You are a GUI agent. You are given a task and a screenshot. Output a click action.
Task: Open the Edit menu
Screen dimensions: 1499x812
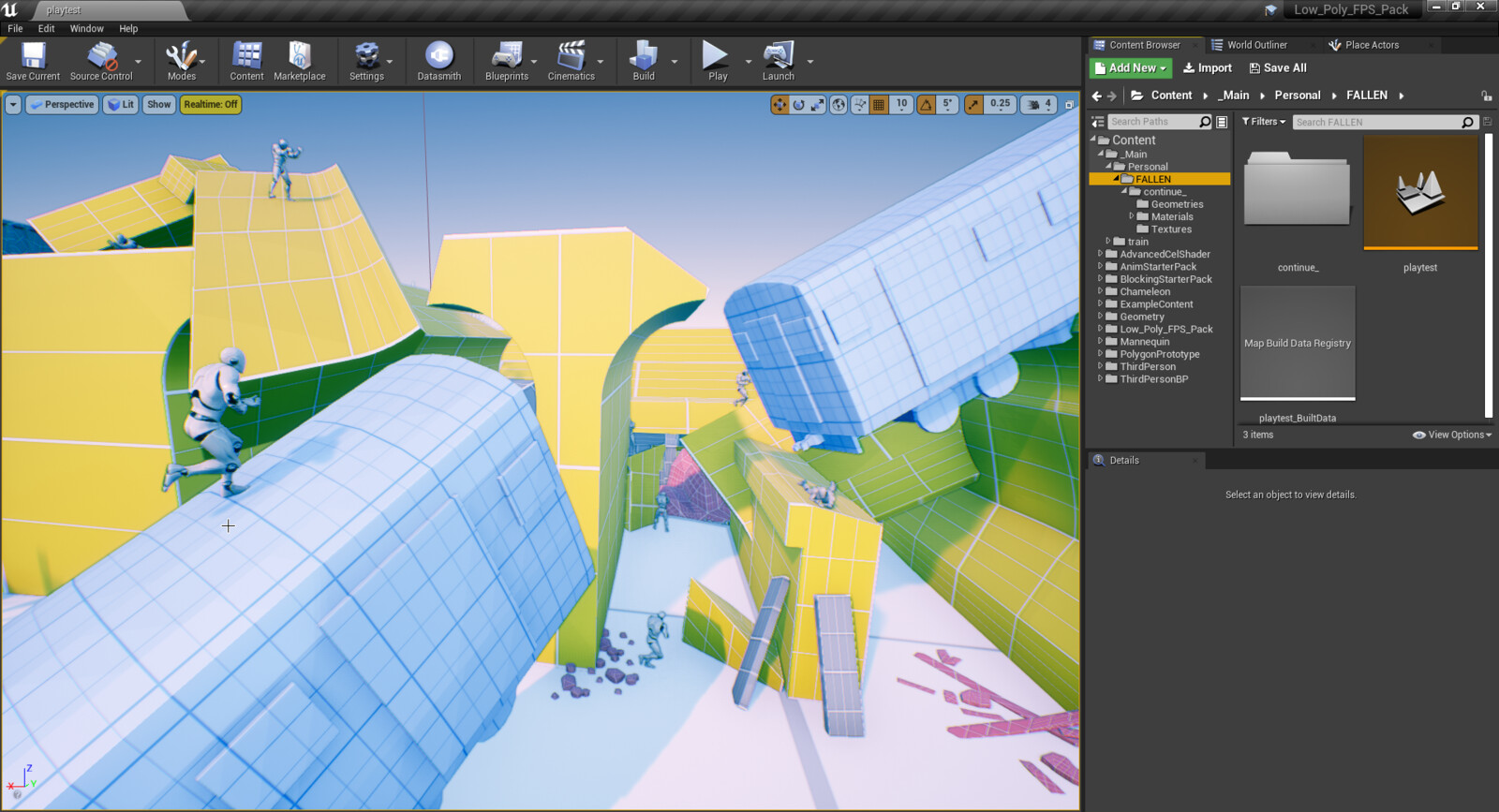(x=46, y=29)
